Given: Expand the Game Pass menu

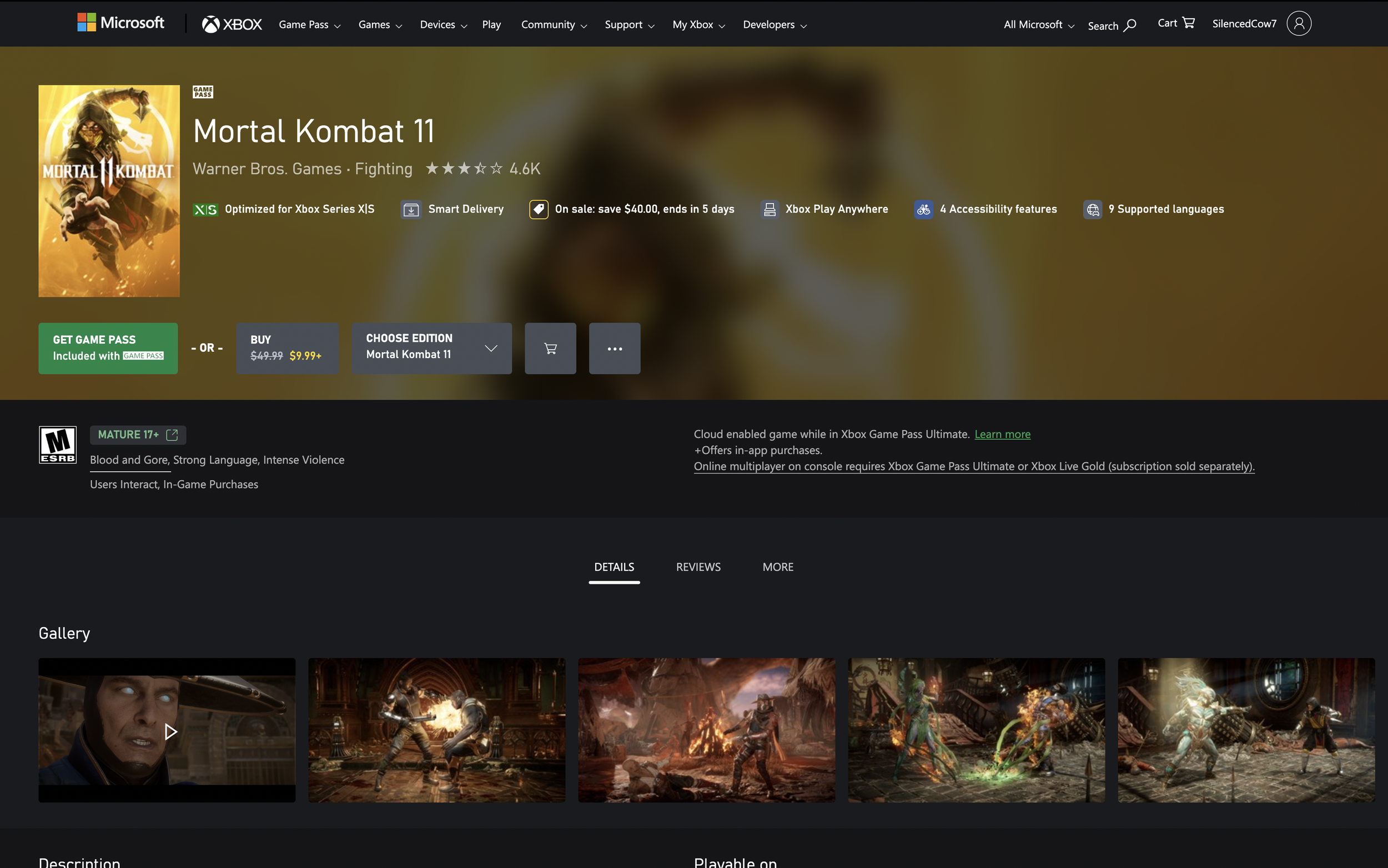Looking at the screenshot, I should [310, 24].
